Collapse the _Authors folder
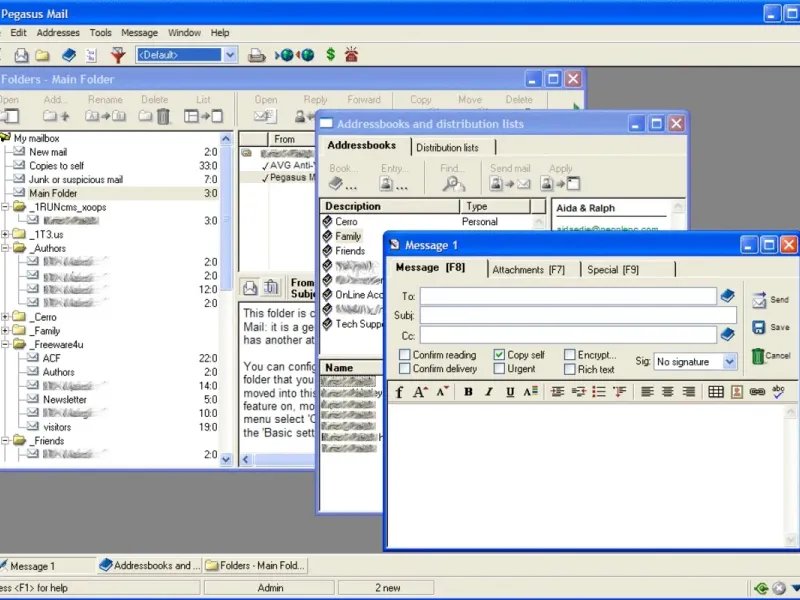 coord(5,248)
